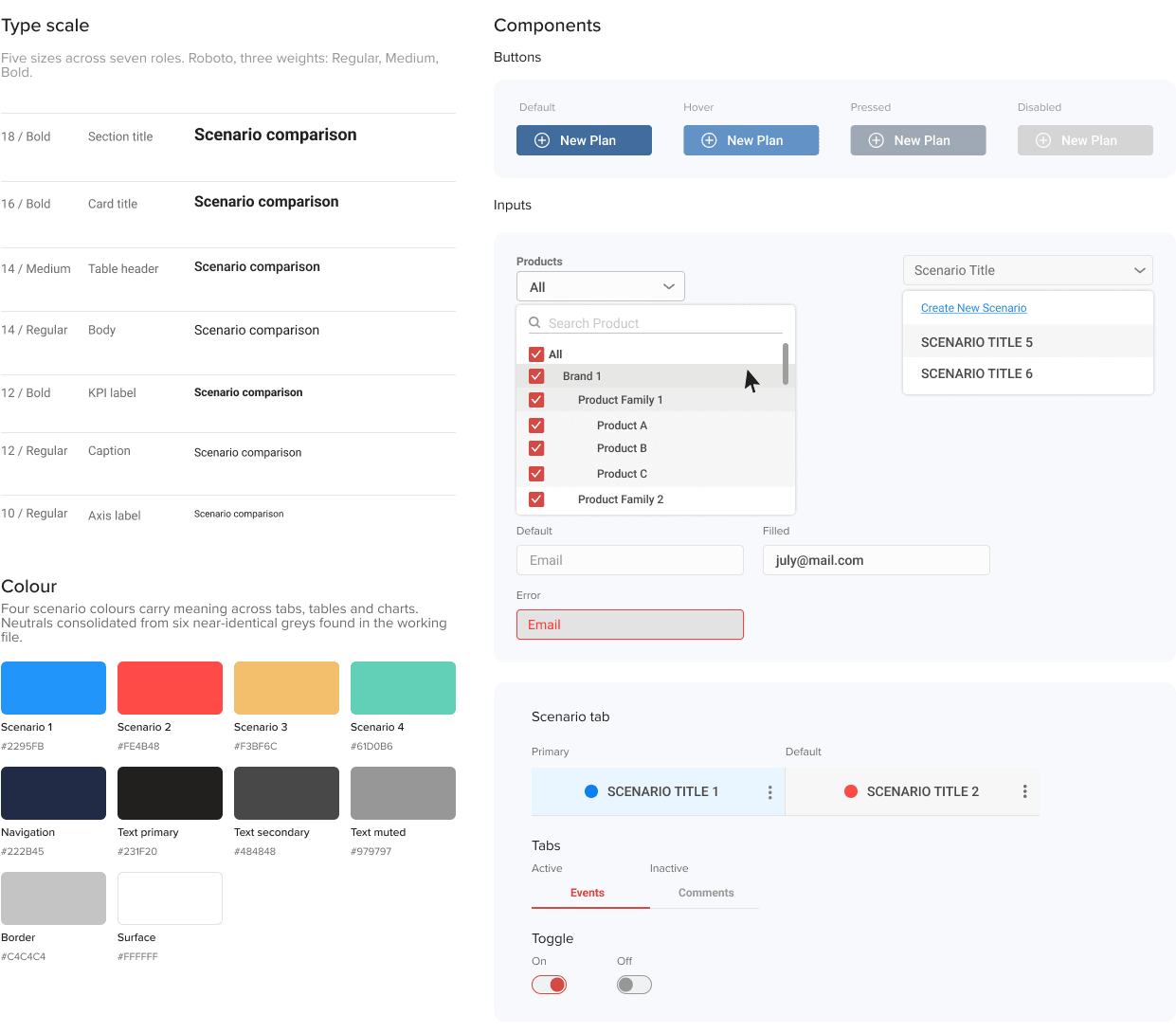Image resolution: width=1176 pixels, height=1033 pixels.
Task: Select the SCENARIO TITLE 2 scenario tab
Action: coord(913,791)
